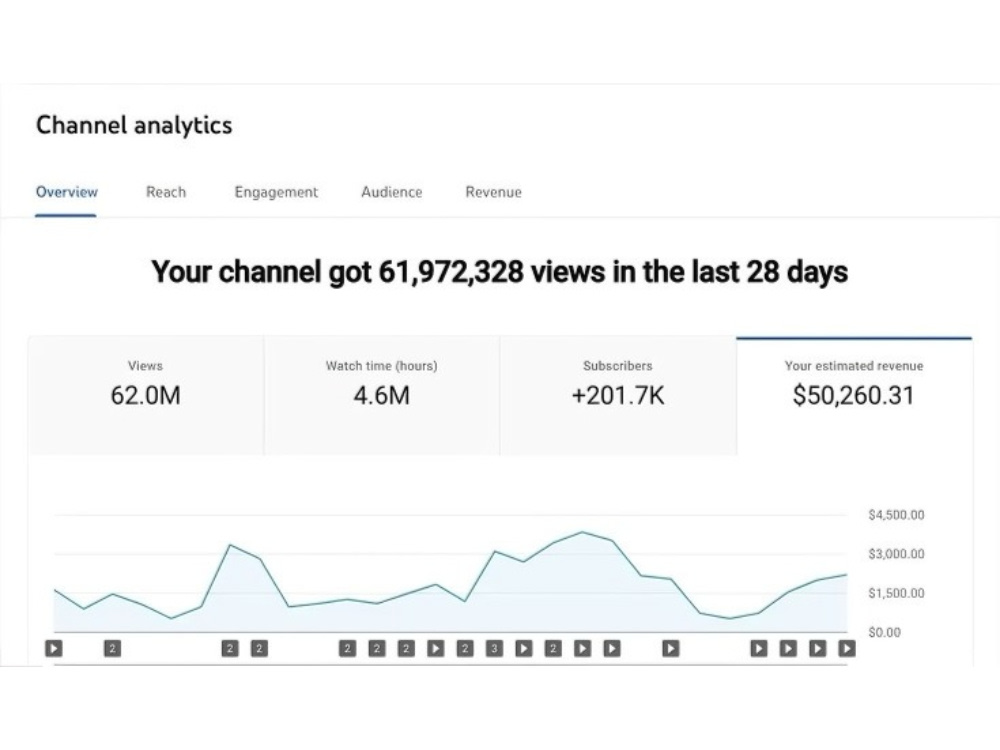Viewport: 1000px width, 750px height.
Task: Click the $4,500.00 axis label
Action: [896, 515]
